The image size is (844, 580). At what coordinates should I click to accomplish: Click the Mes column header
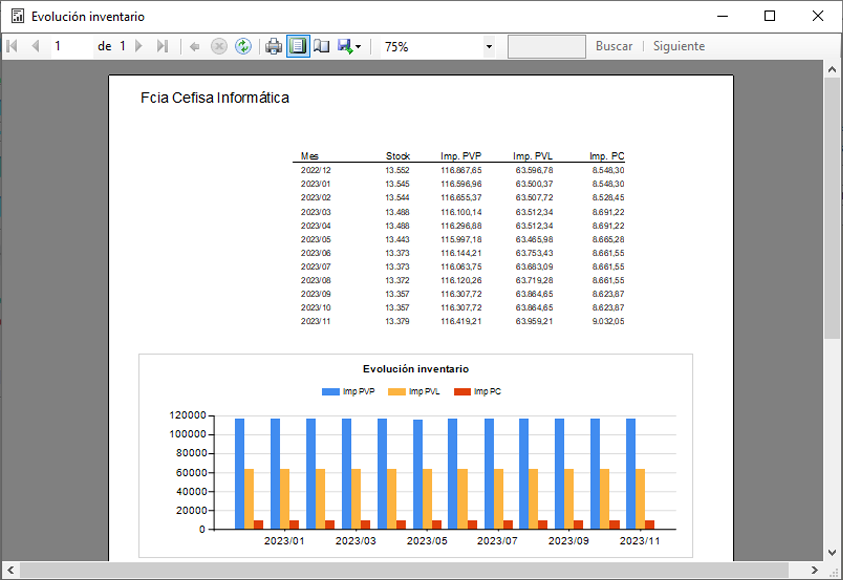click(x=310, y=156)
